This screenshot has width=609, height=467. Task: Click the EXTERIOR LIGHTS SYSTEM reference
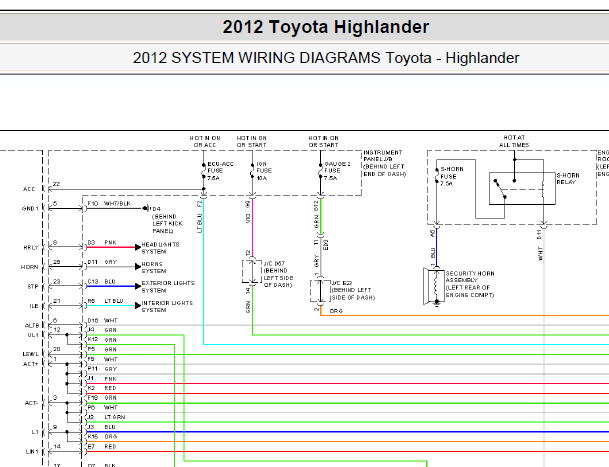168,287
